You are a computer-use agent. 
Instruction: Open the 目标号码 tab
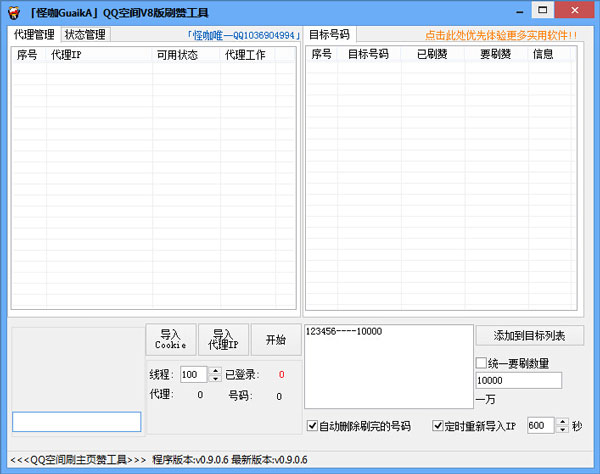point(329,34)
